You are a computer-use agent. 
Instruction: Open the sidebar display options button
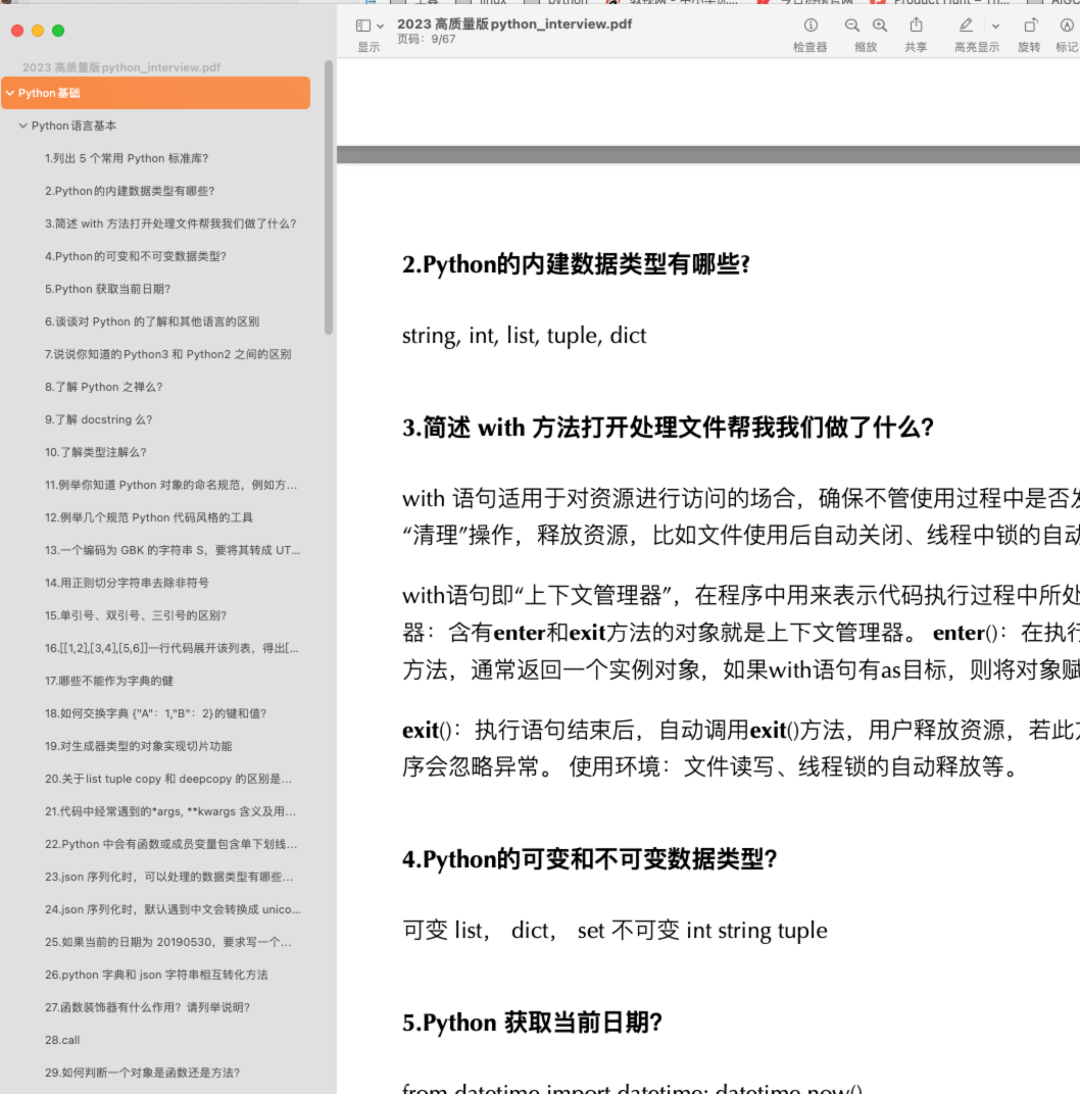[x=363, y=26]
